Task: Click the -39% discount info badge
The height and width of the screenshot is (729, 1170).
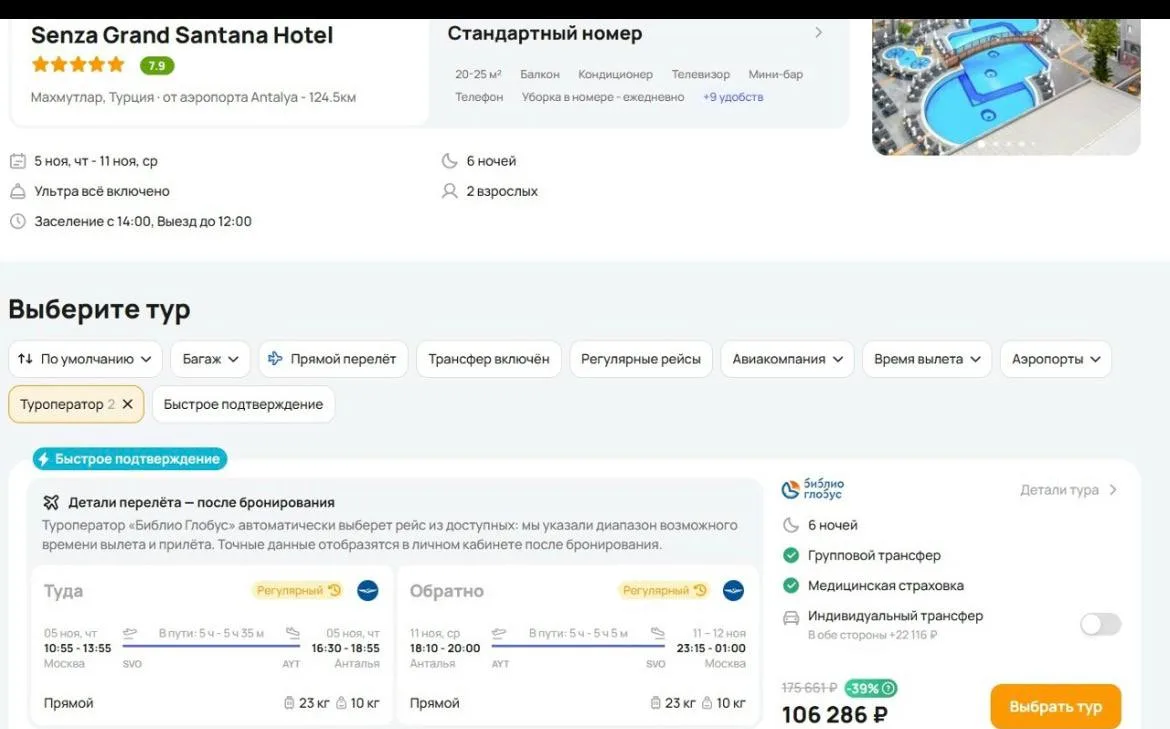Action: [x=871, y=688]
